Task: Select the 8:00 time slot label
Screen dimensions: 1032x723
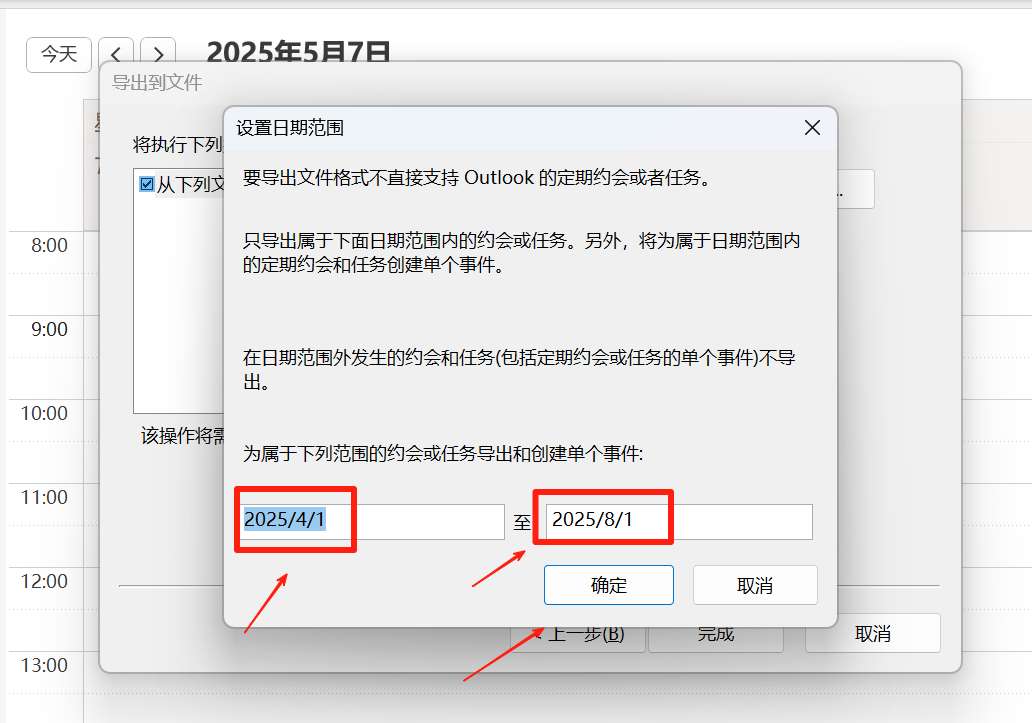Action: [49, 245]
